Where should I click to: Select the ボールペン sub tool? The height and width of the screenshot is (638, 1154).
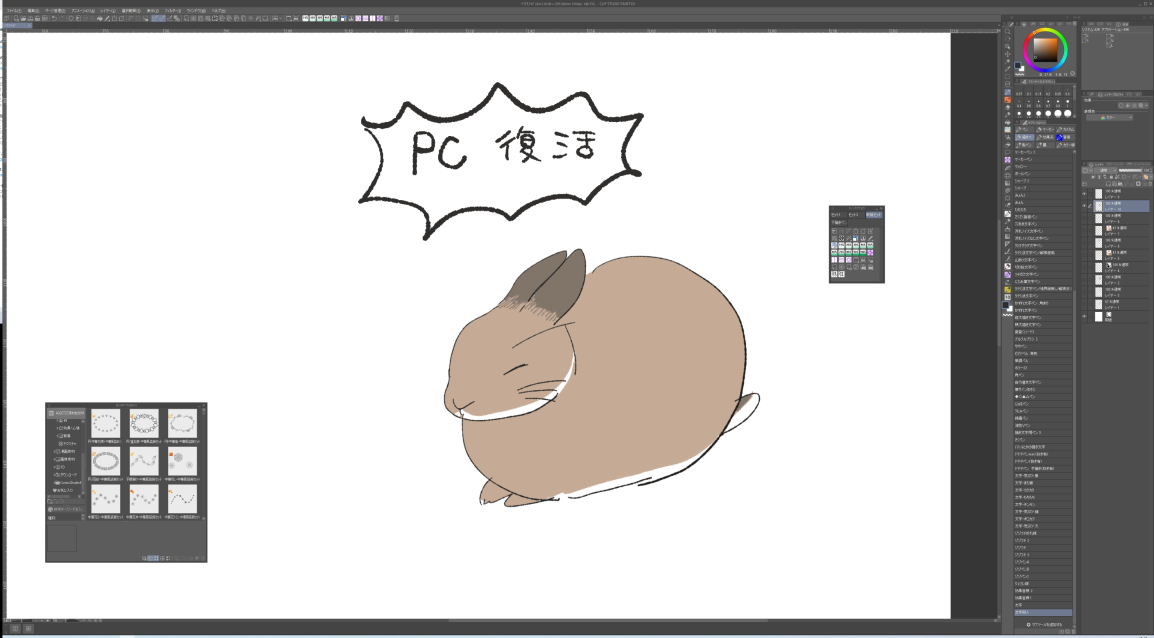tap(1043, 174)
